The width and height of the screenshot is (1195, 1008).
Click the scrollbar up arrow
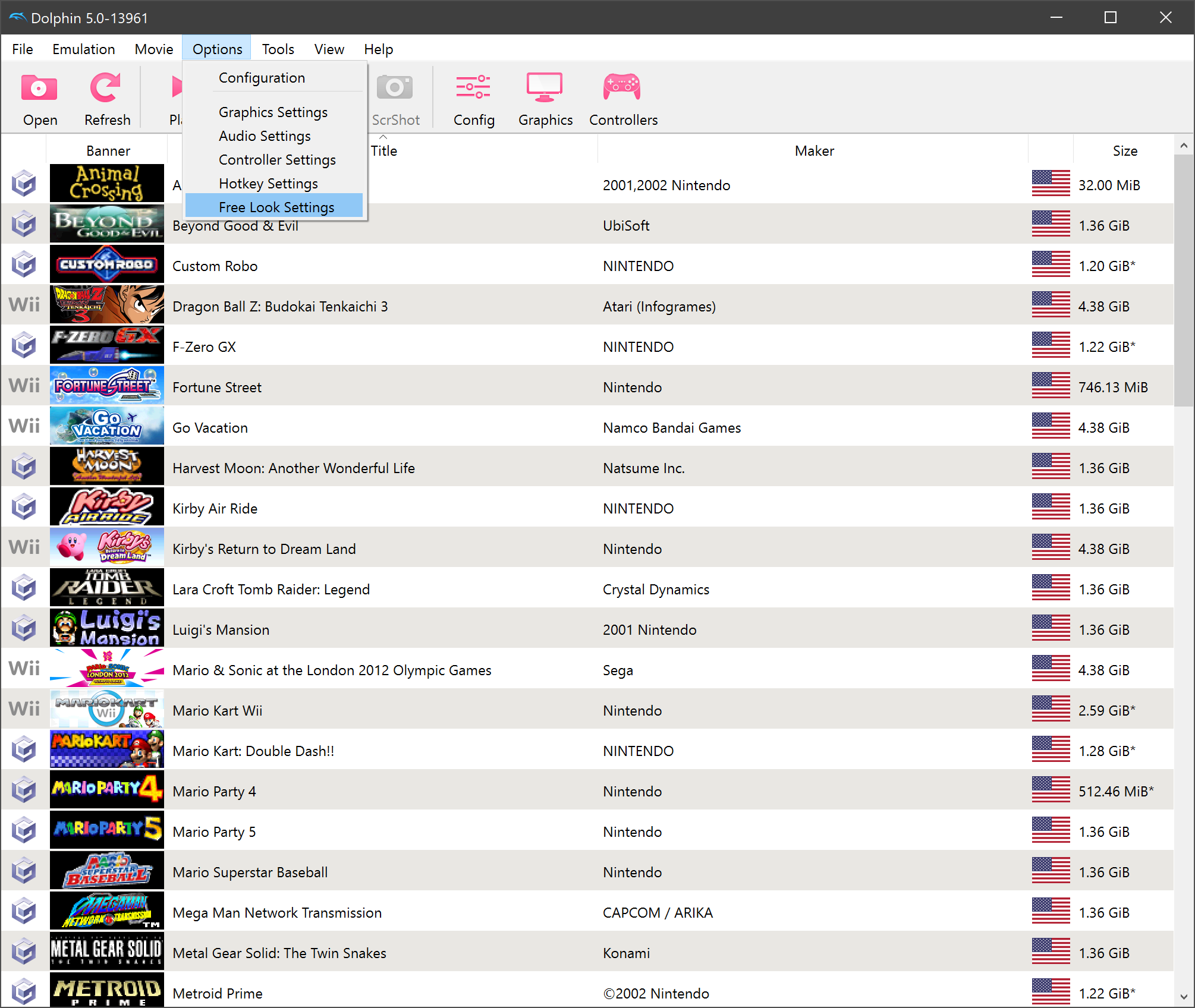click(1183, 146)
